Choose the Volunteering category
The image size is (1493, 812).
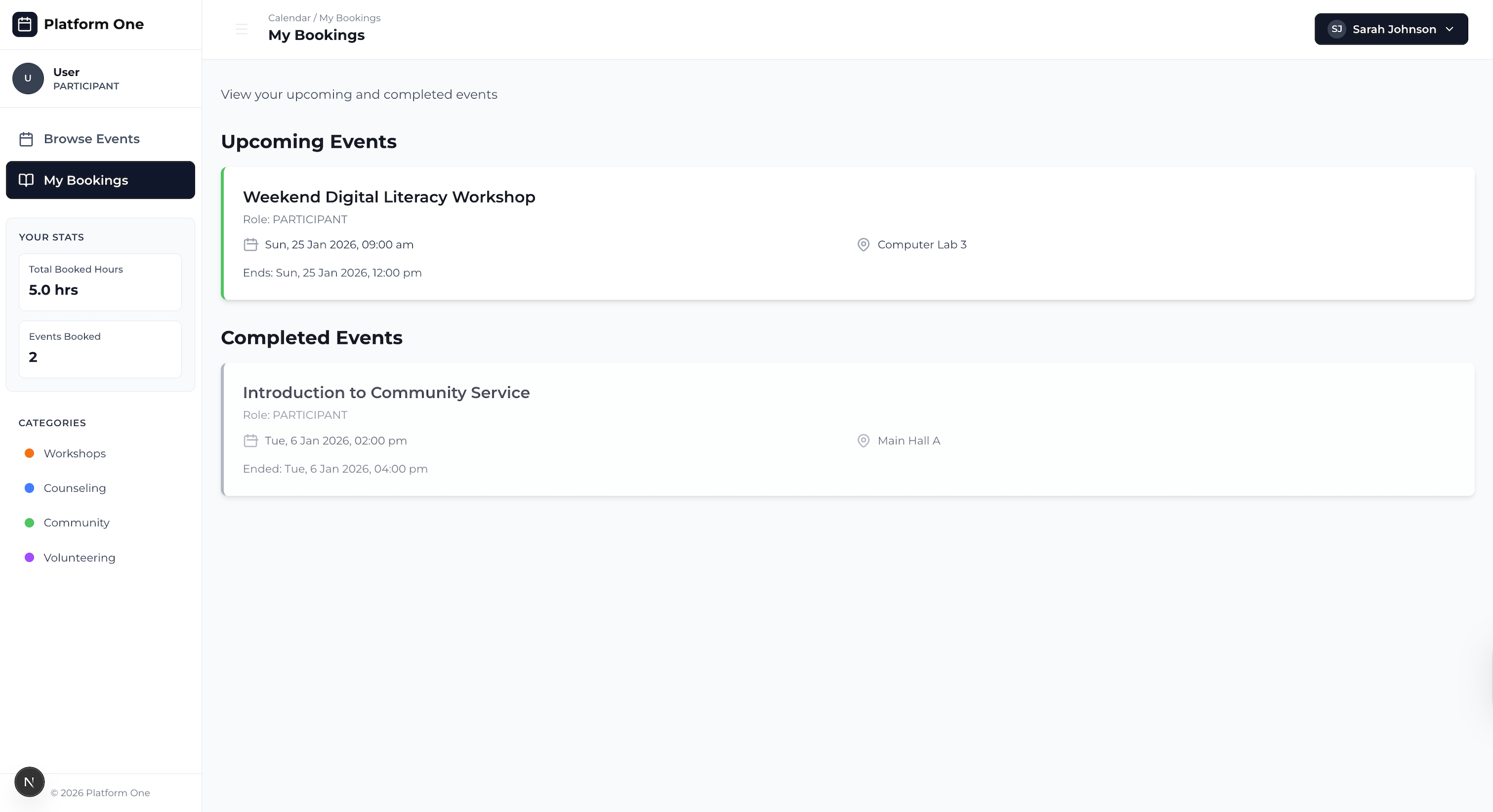click(x=80, y=557)
